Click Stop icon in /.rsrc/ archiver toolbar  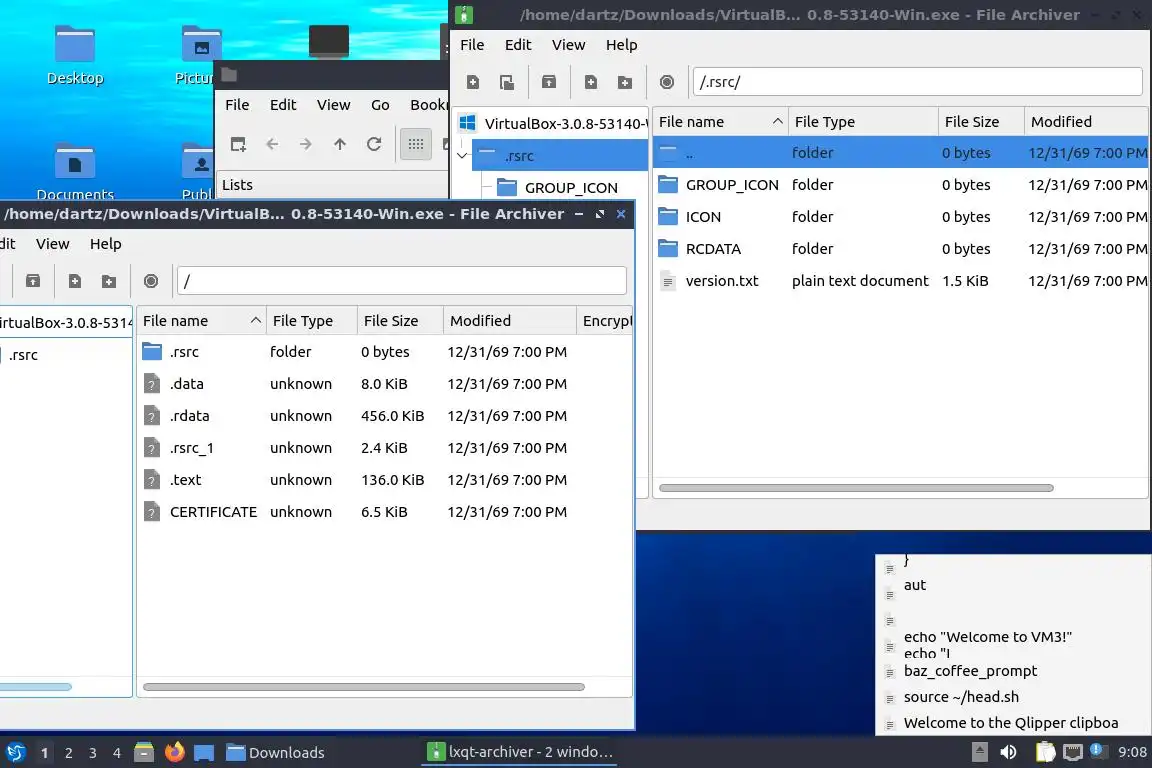click(x=666, y=82)
